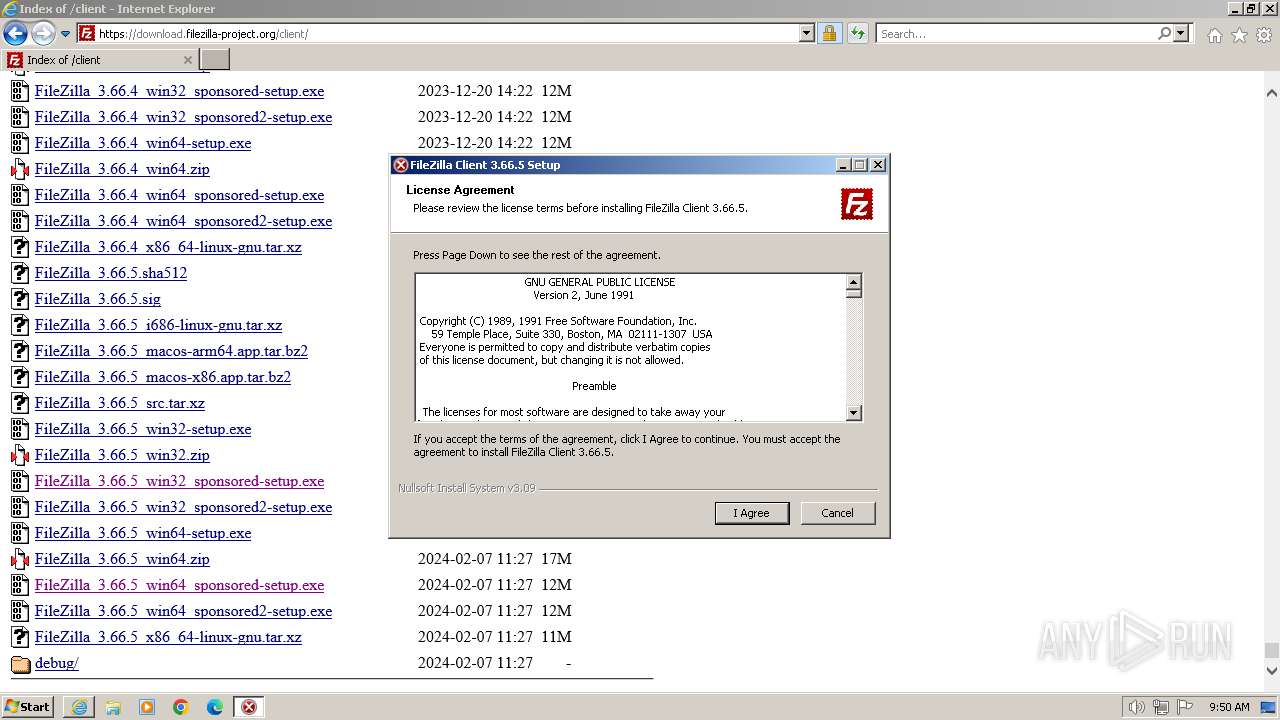Open recent pages dropdown arrow
1280x720 pixels.
pyautogui.click(x=66, y=34)
